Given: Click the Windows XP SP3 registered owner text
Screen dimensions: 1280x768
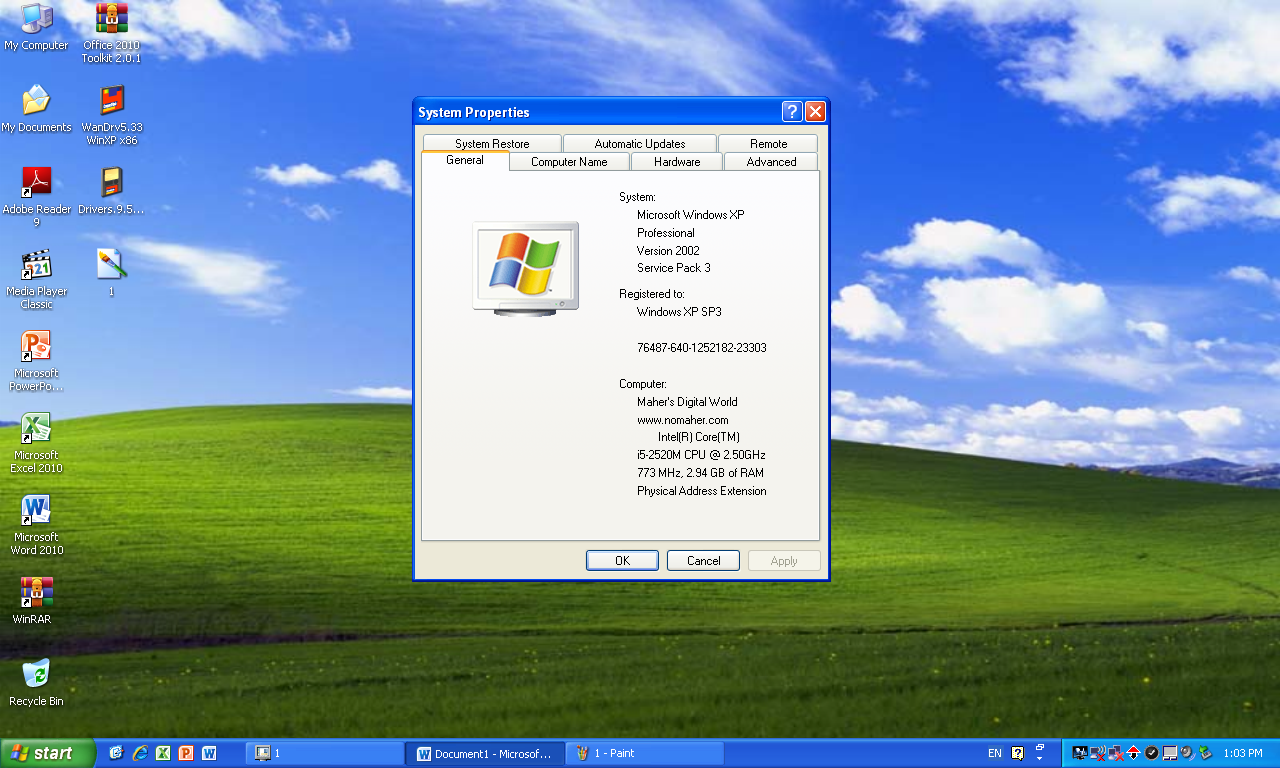Looking at the screenshot, I should [x=679, y=312].
